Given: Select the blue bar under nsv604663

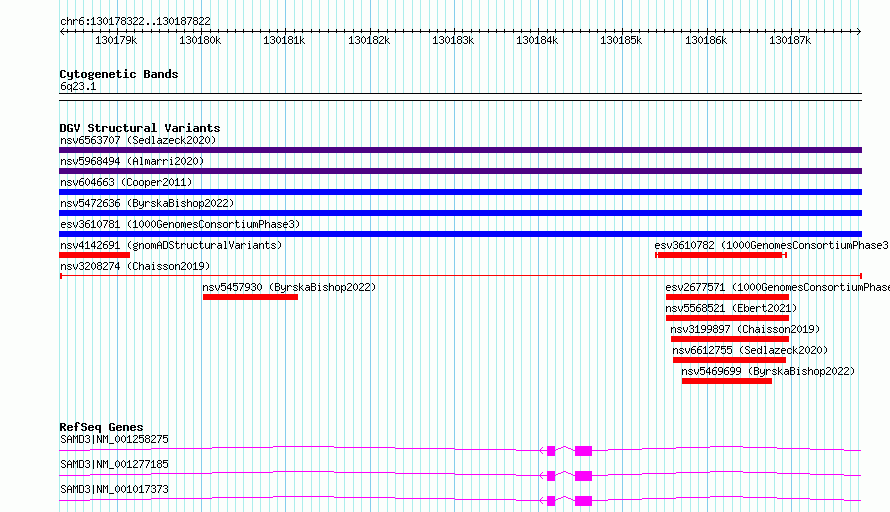Looking at the screenshot, I should point(460,192).
